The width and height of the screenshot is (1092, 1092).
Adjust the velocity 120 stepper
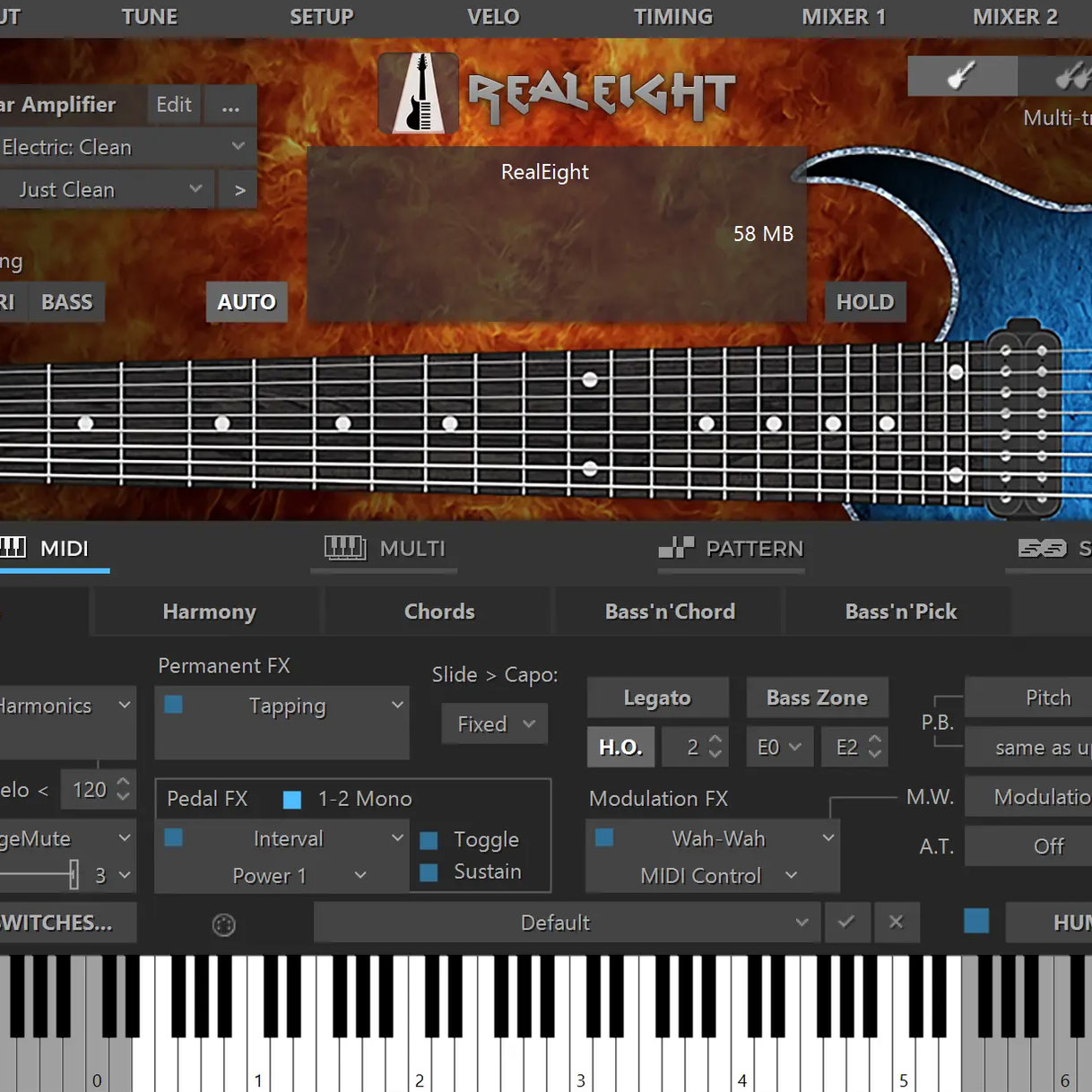point(124,790)
